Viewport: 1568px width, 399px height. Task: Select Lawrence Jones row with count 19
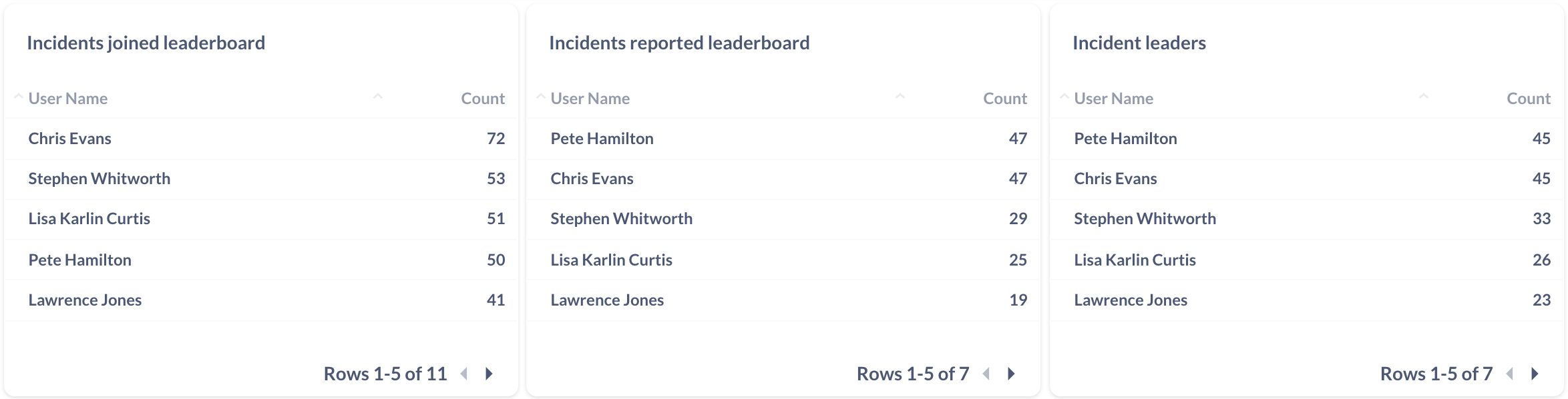pos(783,300)
